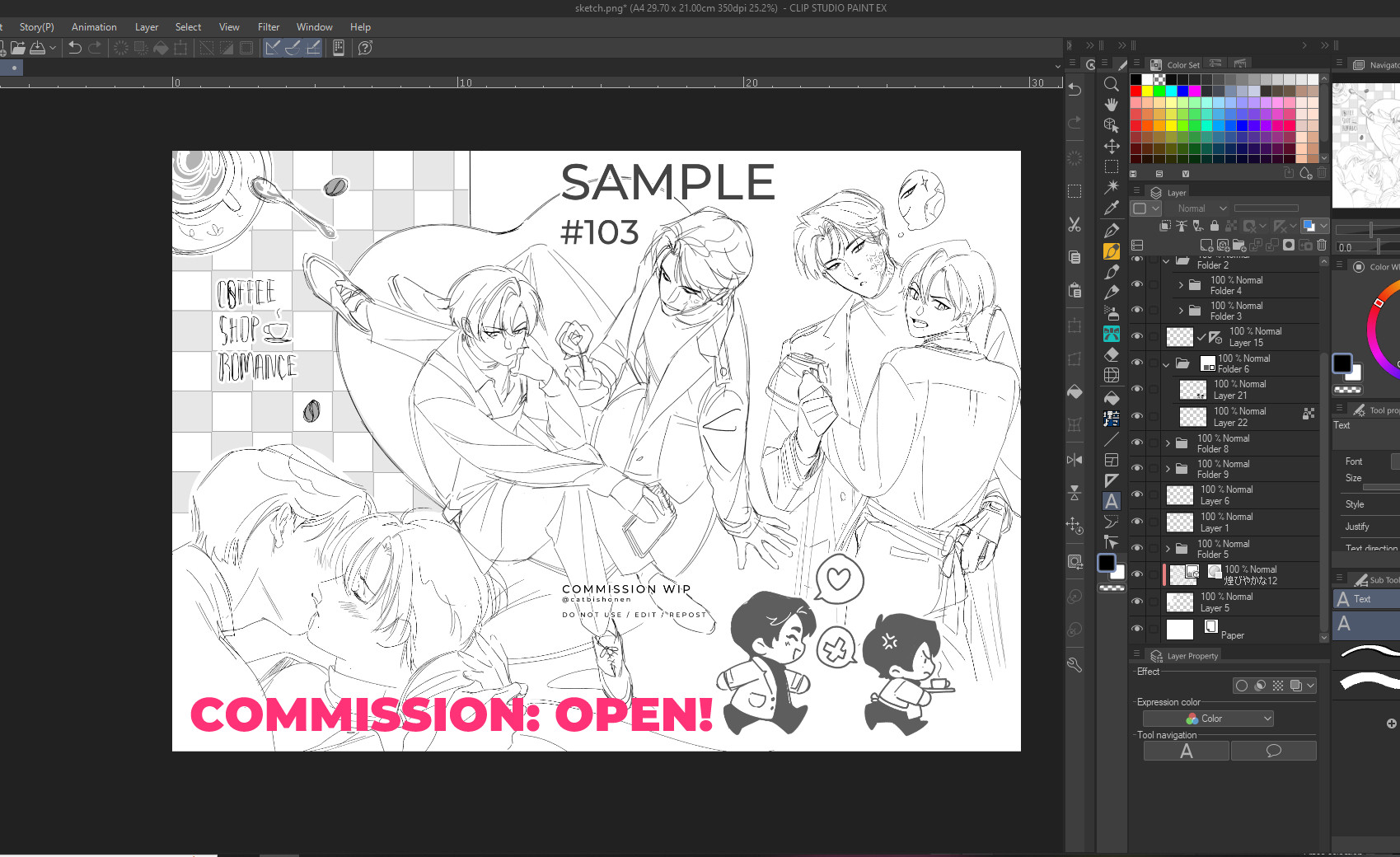
Task: Select the Text sub tool button
Action: click(x=1366, y=599)
